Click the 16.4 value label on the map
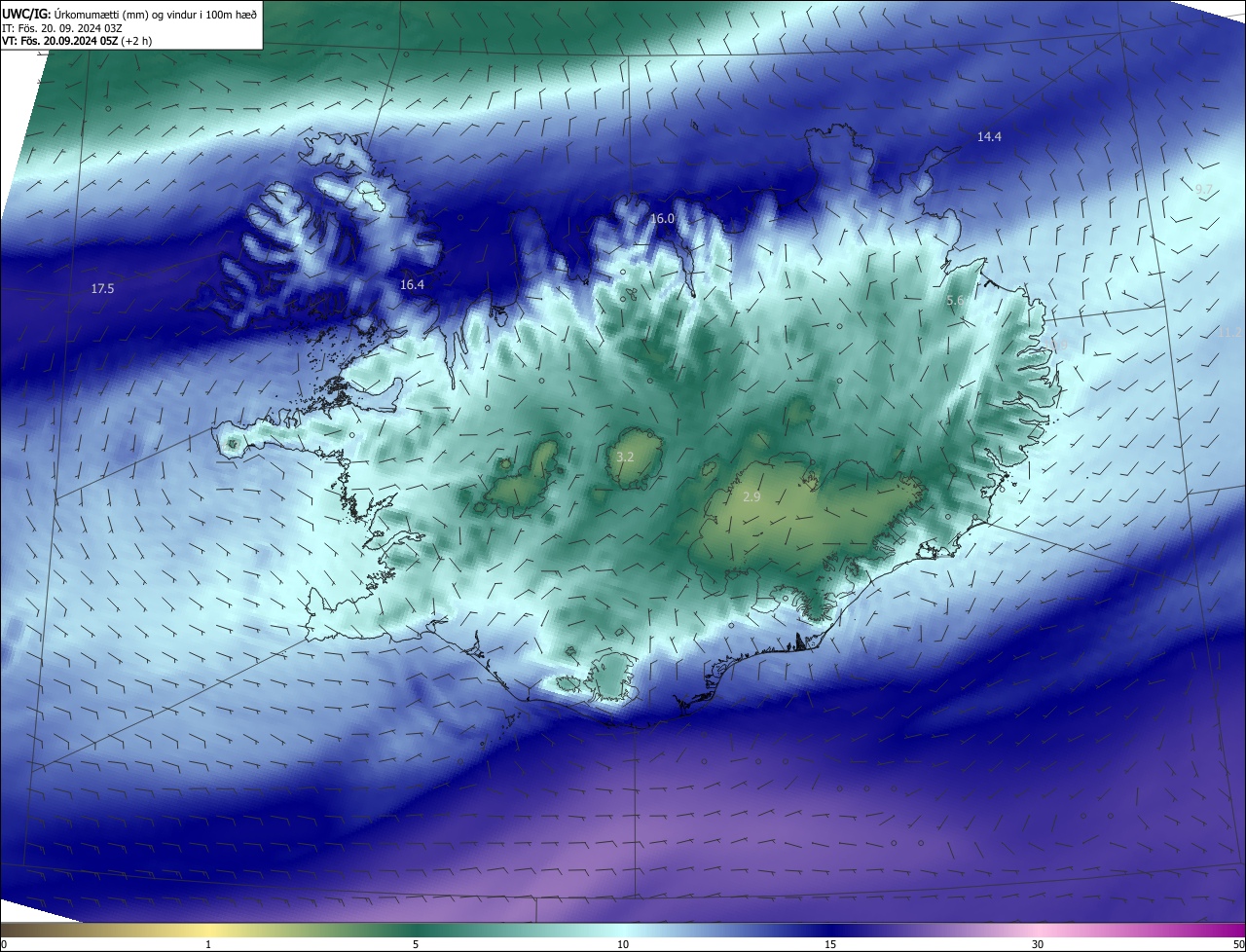1246x952 pixels. 412,285
